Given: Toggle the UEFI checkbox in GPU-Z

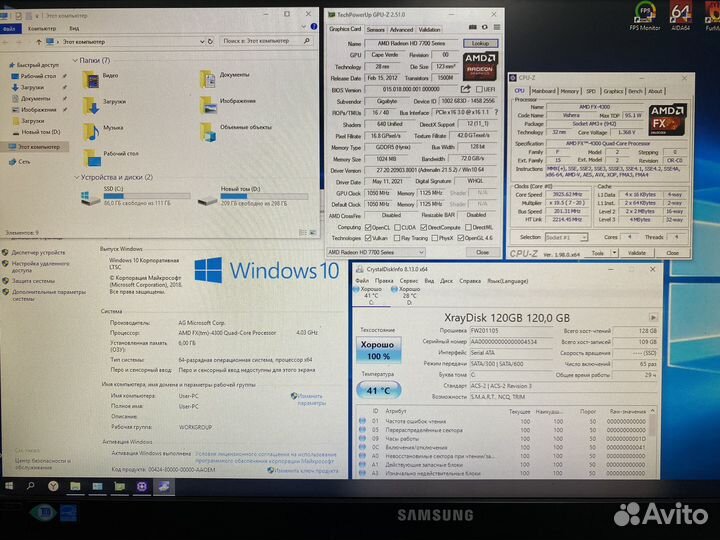Looking at the screenshot, I should (479, 89).
